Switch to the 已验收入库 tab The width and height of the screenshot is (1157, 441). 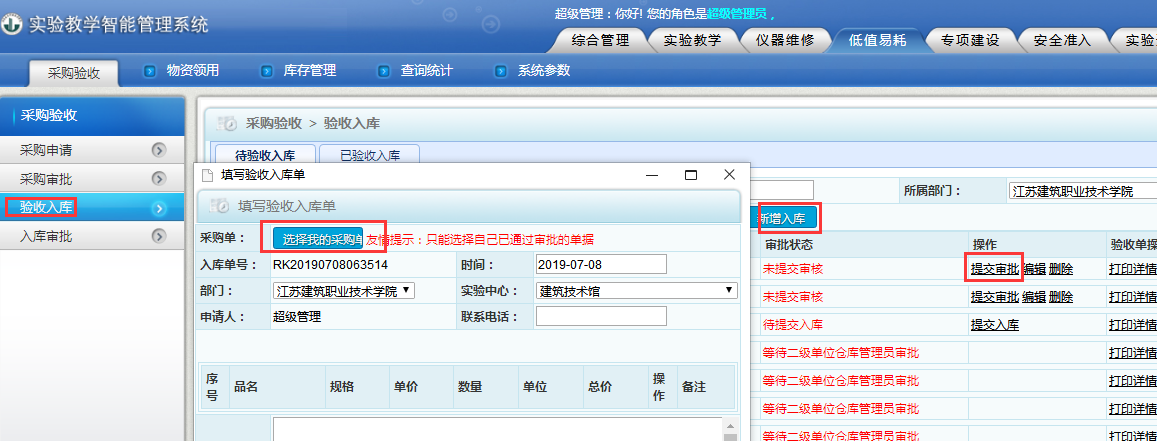[x=370, y=156]
